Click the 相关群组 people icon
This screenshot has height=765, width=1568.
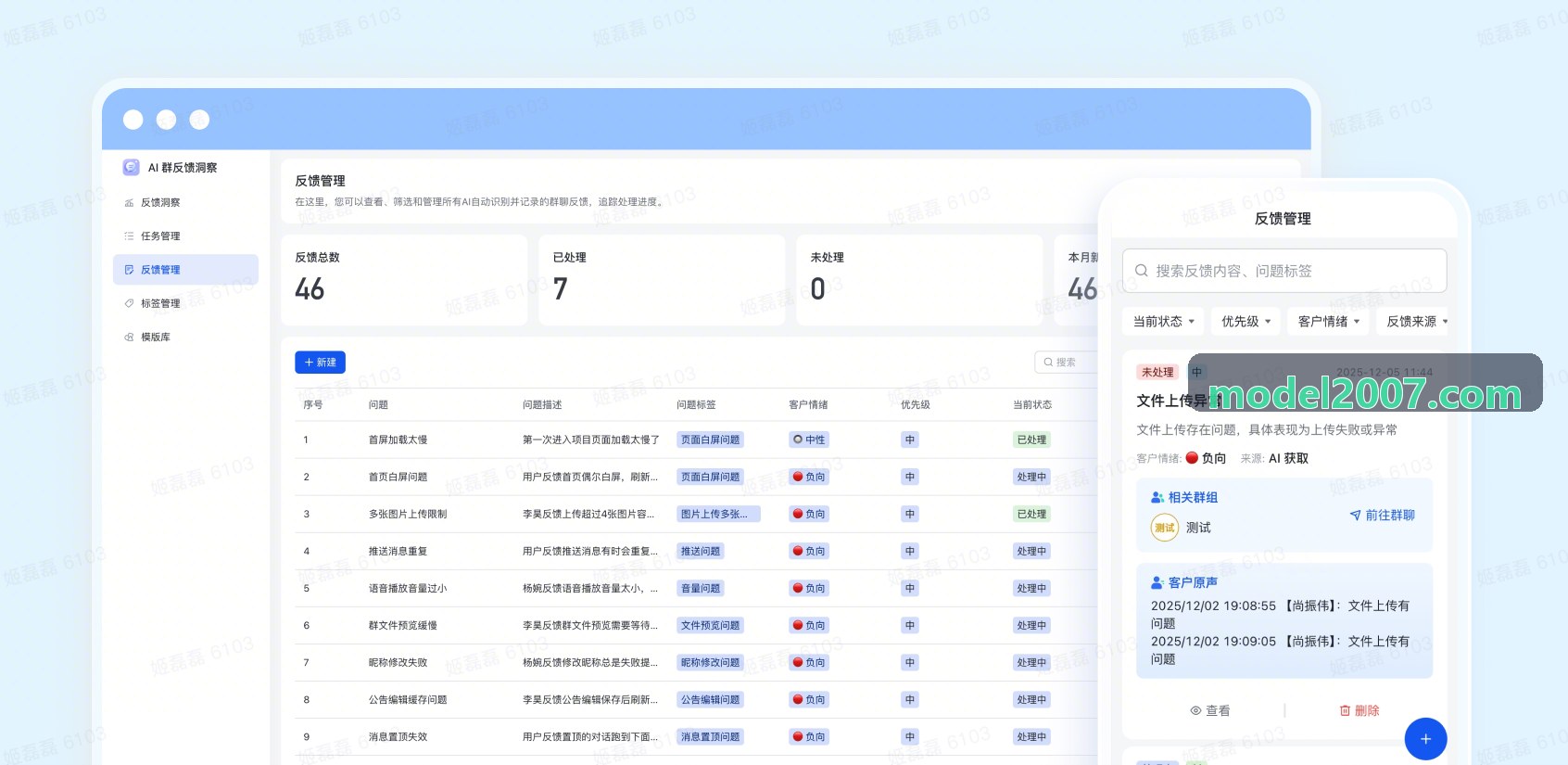[x=1157, y=498]
